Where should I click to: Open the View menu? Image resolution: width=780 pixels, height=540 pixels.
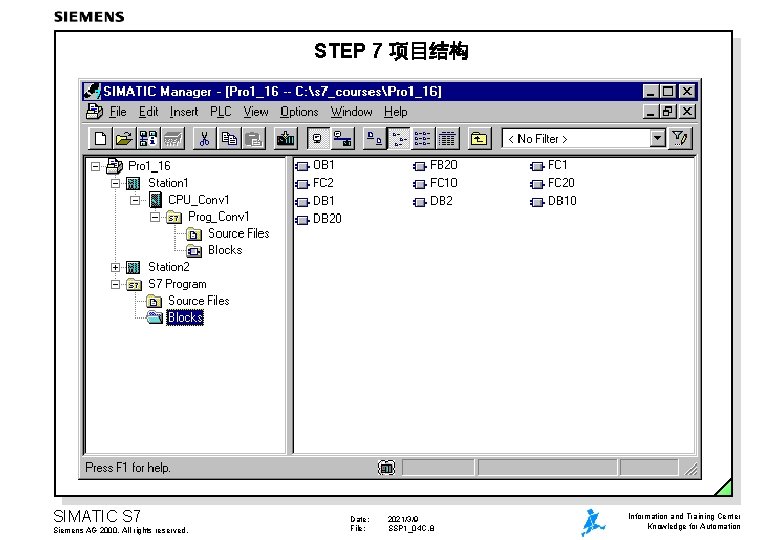pos(256,112)
